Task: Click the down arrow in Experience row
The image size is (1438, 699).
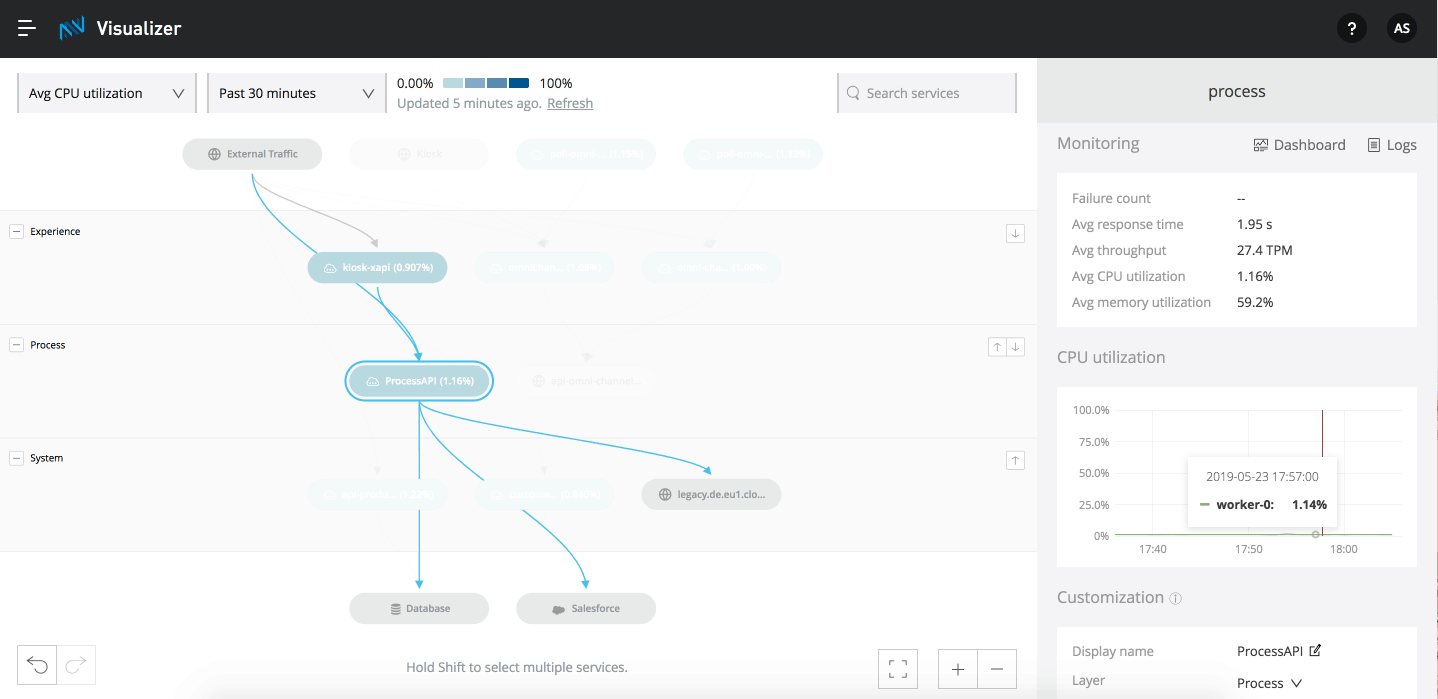Action: pyautogui.click(x=1015, y=232)
